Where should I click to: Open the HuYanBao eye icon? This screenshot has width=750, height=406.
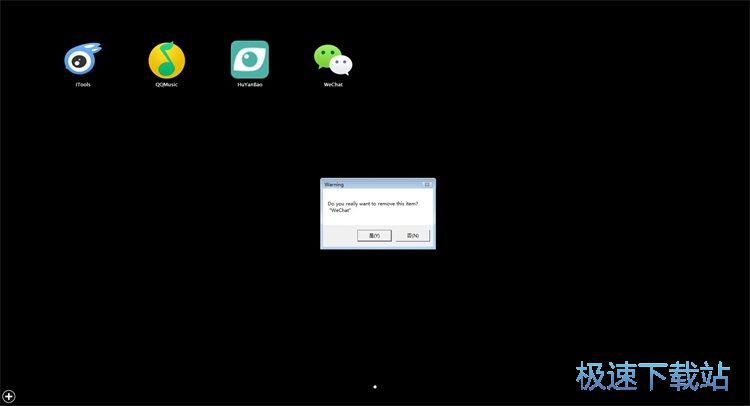250,59
